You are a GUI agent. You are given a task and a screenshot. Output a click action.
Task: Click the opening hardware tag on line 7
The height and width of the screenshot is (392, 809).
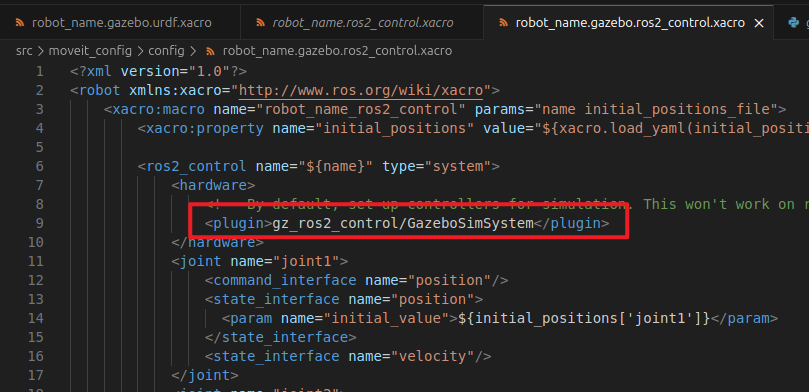pos(214,185)
